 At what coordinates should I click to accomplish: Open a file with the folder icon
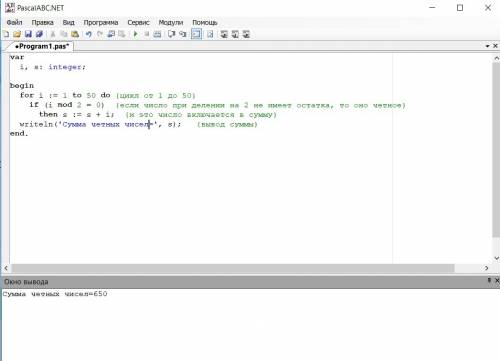pyautogui.click(x=17, y=34)
